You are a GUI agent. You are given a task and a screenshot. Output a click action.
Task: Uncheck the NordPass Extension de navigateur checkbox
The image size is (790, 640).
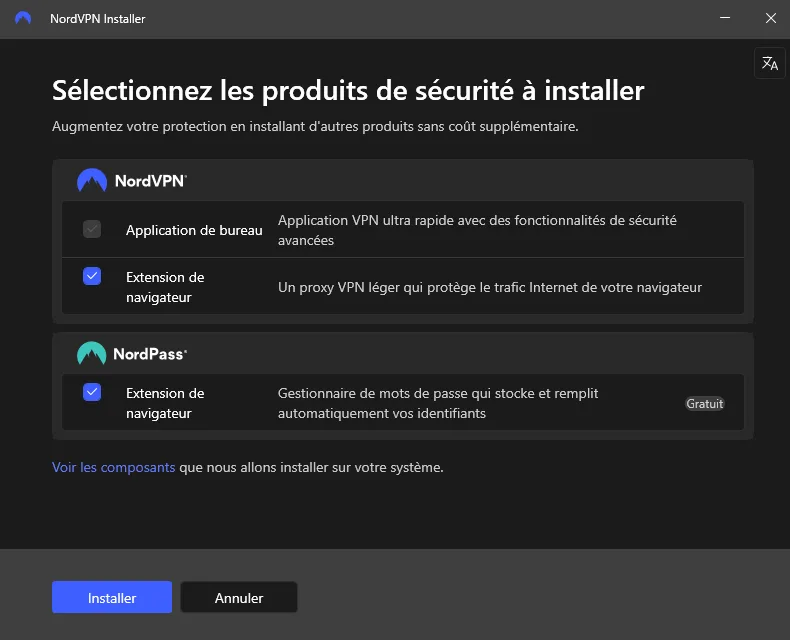click(92, 392)
